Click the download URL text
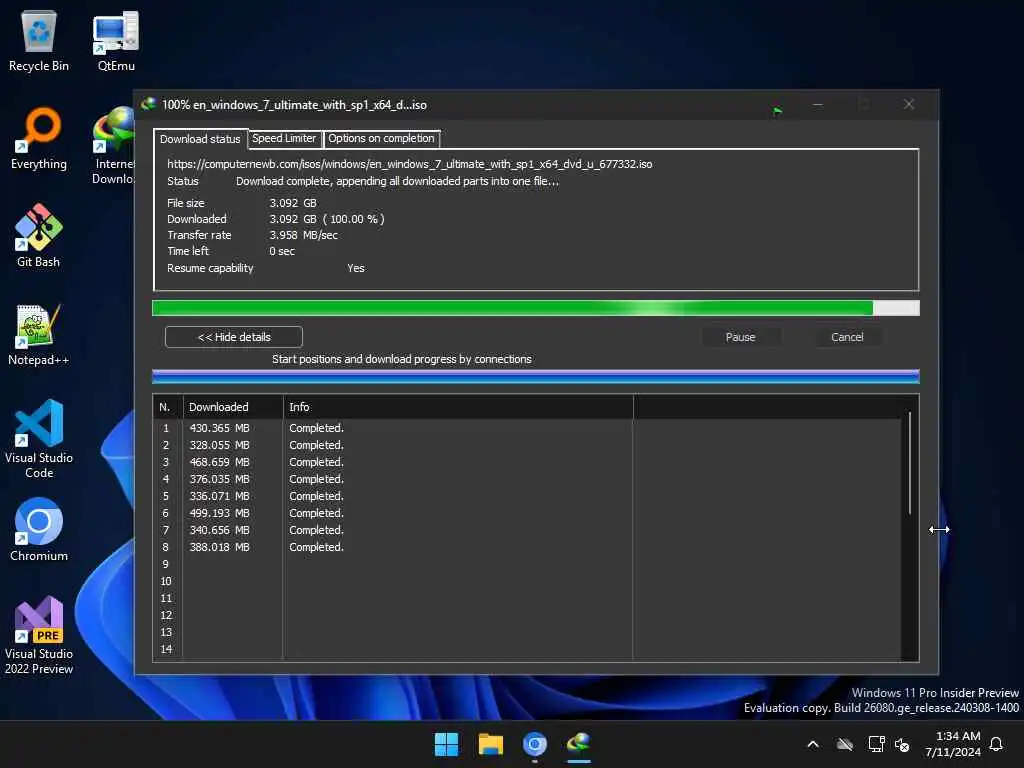This screenshot has width=1024, height=768. (409, 164)
